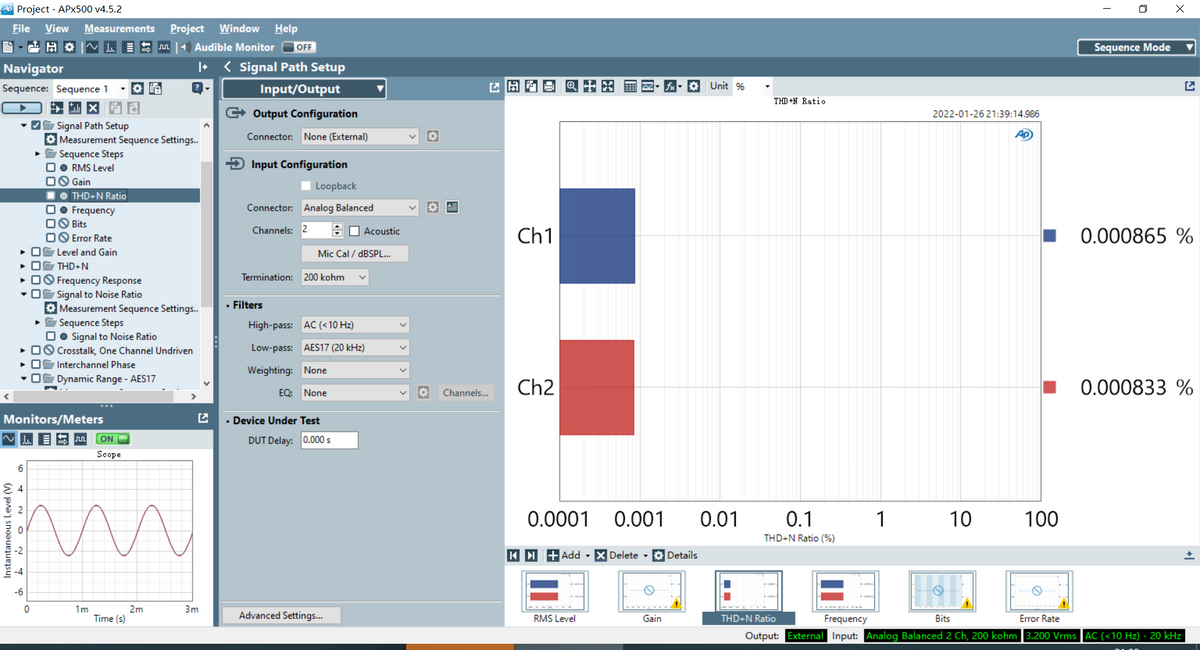Click the Save Project disk icon

[x=51, y=47]
